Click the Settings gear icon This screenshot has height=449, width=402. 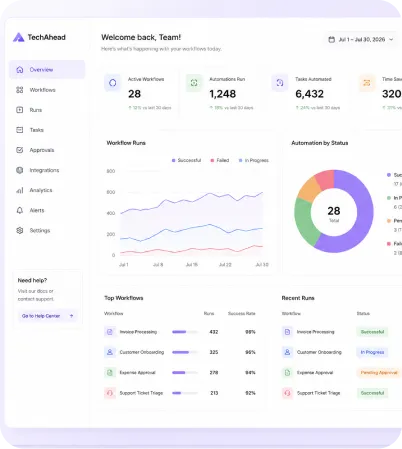coord(20,230)
